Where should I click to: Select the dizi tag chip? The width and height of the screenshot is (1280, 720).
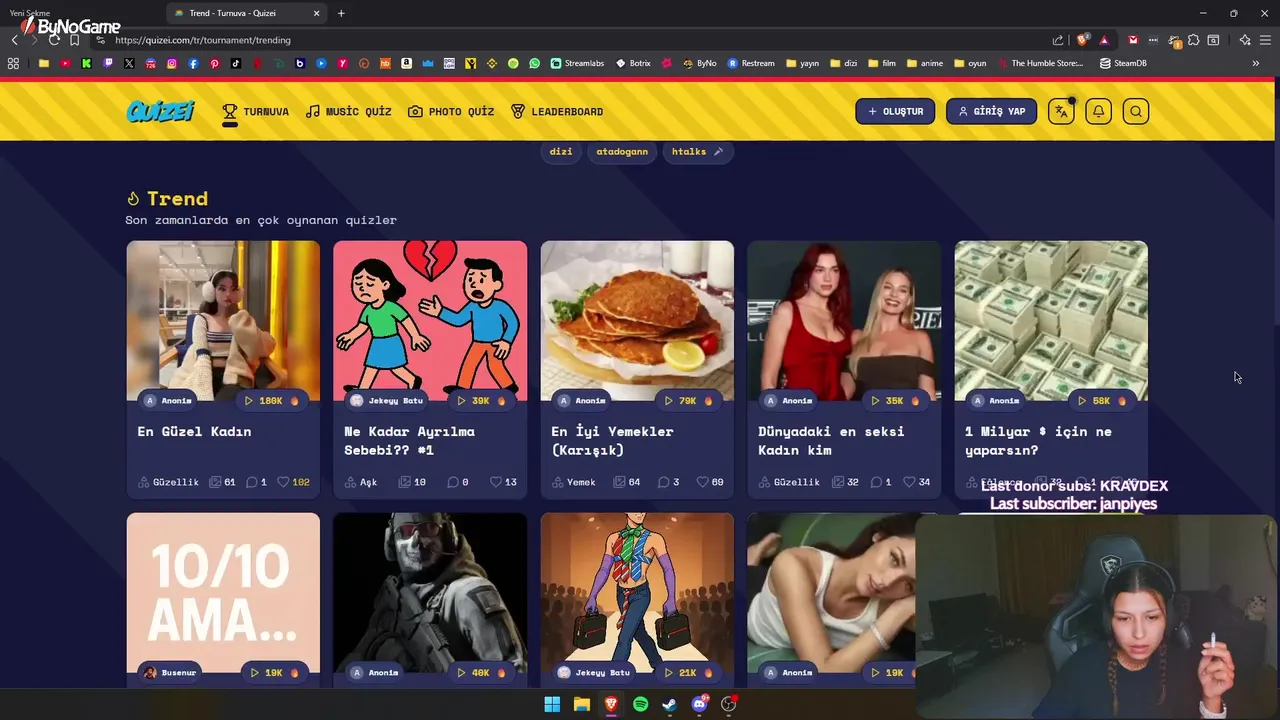(561, 151)
